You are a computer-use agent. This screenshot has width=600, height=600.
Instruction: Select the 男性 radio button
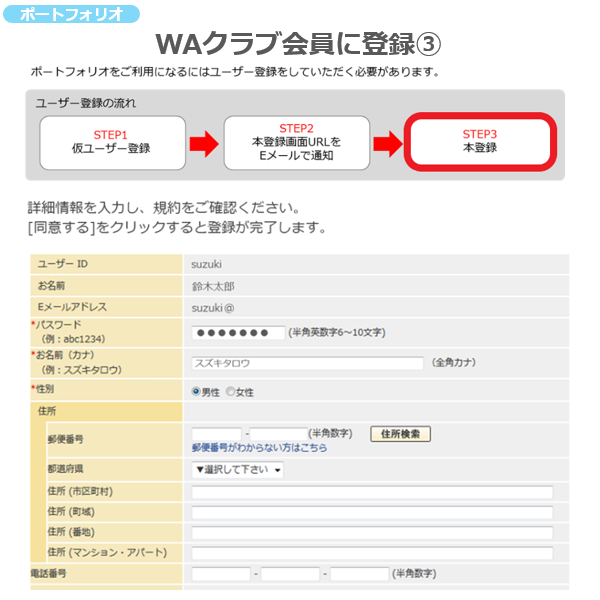(196, 392)
